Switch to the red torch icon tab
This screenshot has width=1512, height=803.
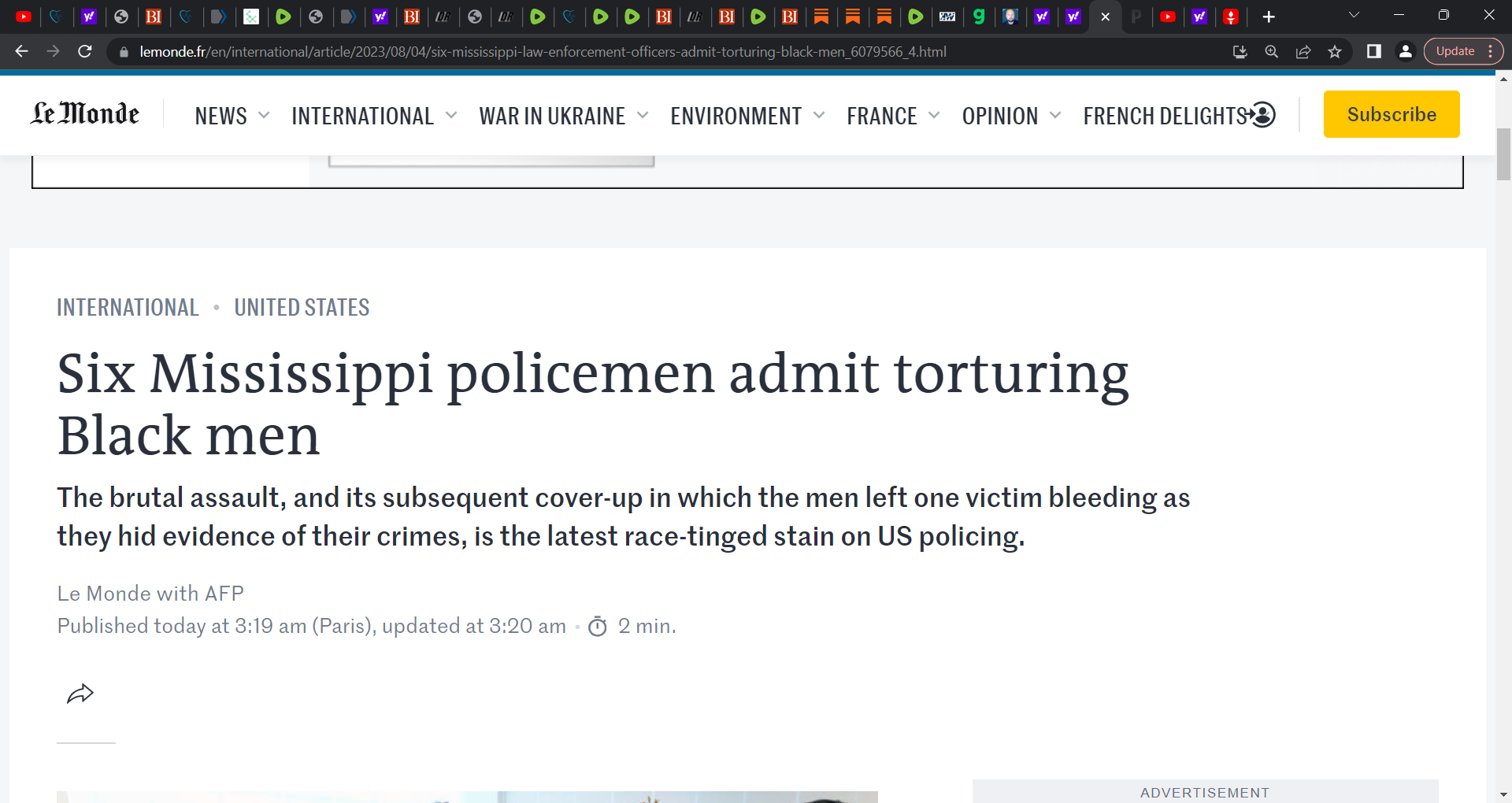click(1231, 17)
